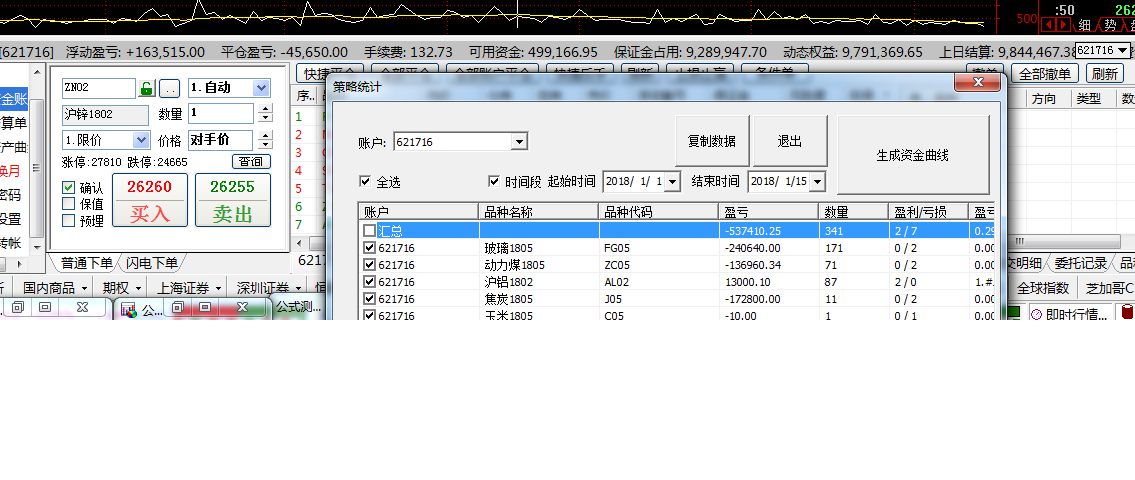Open the 结束时间 date picker dropdown
The width and height of the screenshot is (1135, 480).
(x=818, y=182)
